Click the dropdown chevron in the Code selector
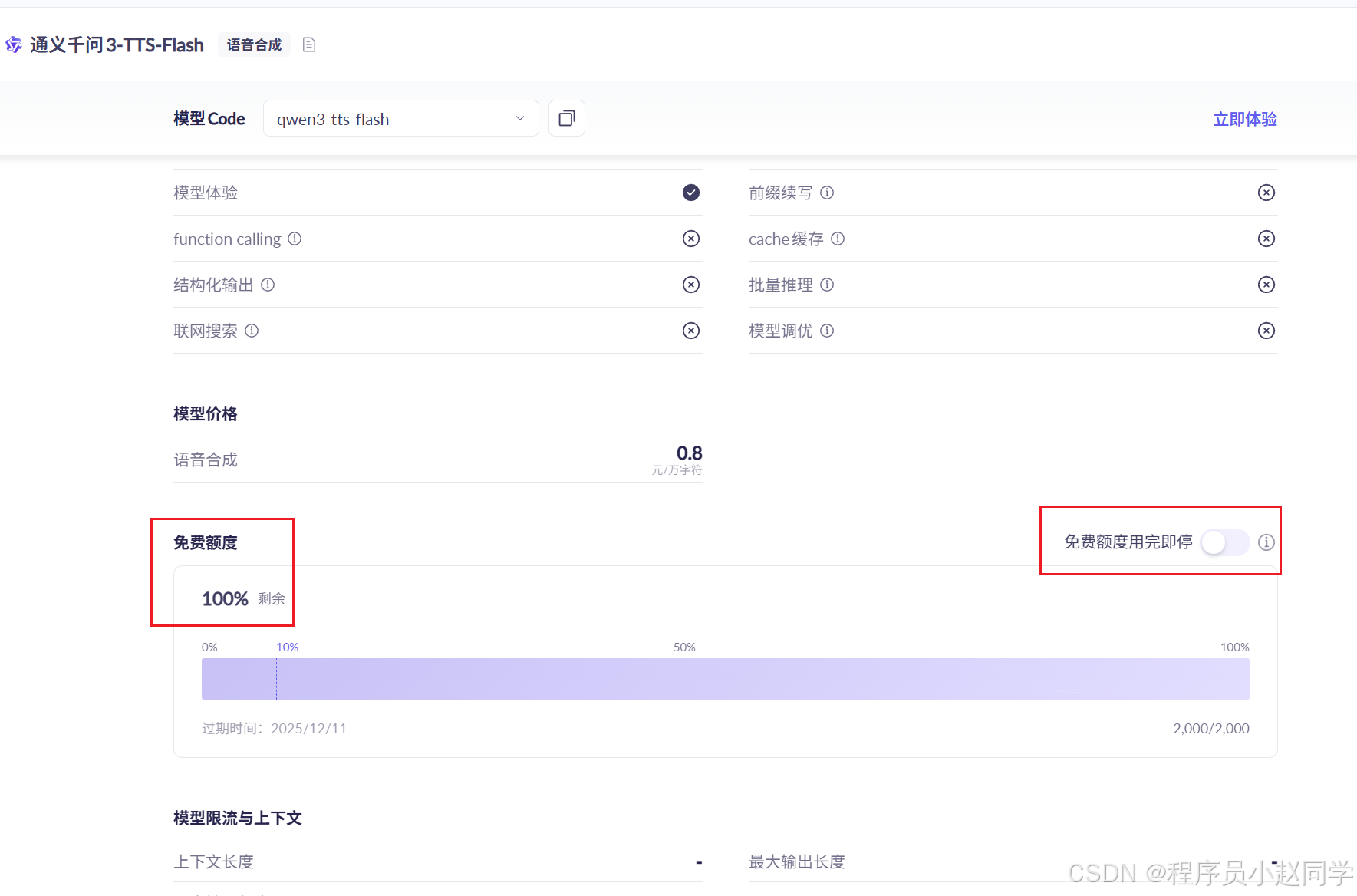1357x896 pixels. click(519, 118)
